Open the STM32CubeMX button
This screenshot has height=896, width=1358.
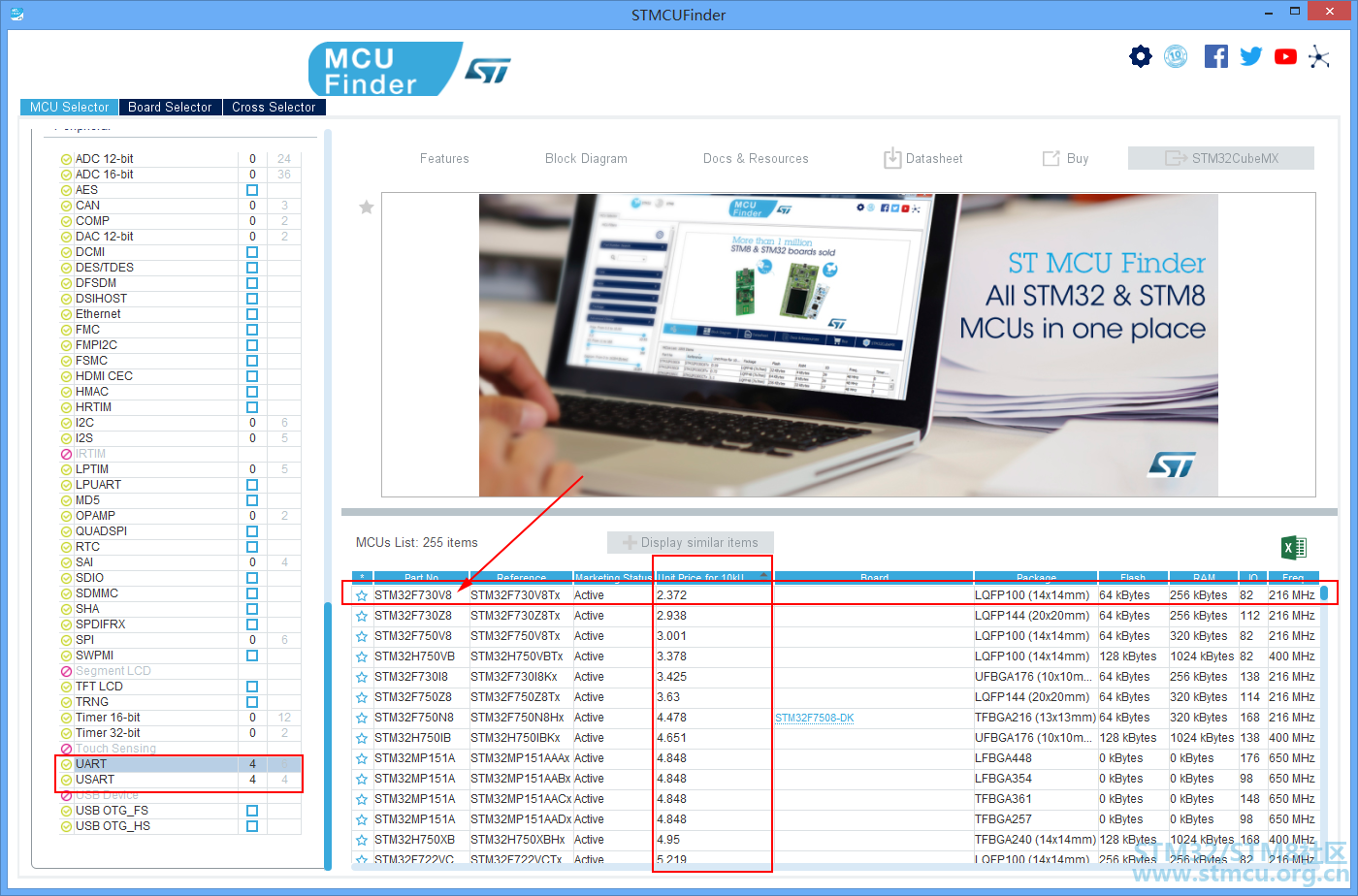(x=1221, y=158)
